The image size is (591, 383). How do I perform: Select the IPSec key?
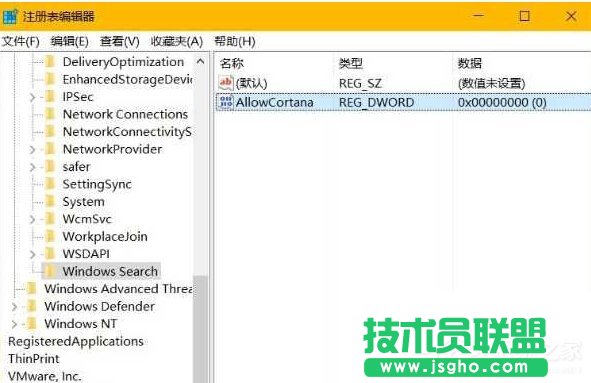tap(78, 97)
